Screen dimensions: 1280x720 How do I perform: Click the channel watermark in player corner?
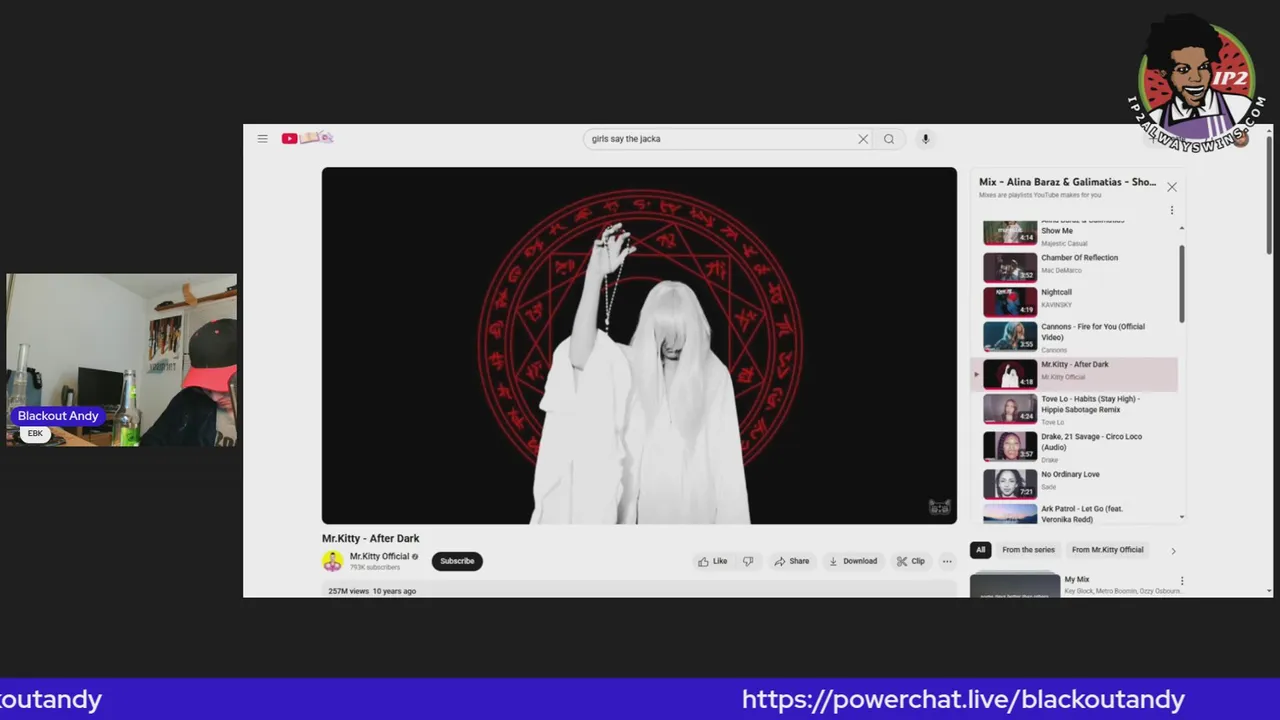[939, 507]
